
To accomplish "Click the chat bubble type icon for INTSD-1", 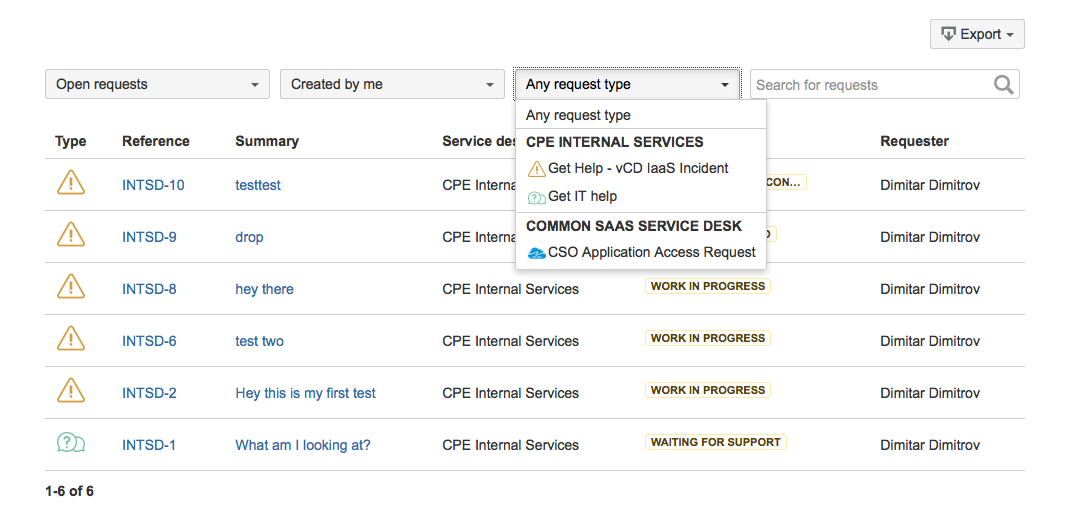I will [71, 443].
